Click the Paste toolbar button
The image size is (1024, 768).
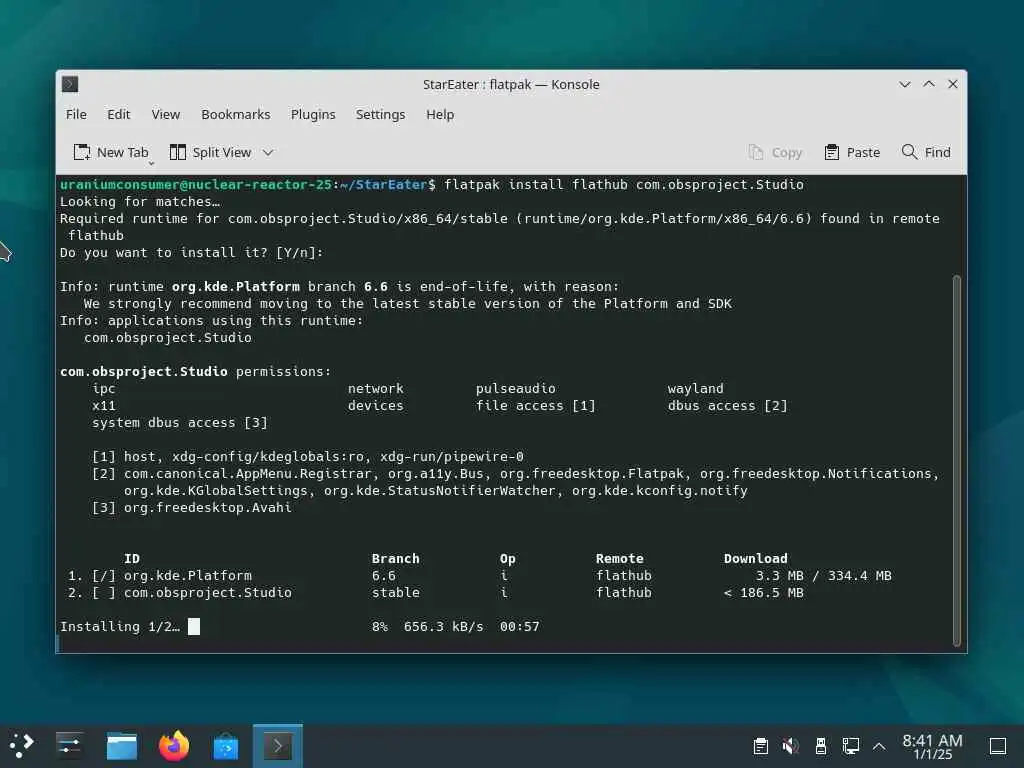tap(852, 152)
